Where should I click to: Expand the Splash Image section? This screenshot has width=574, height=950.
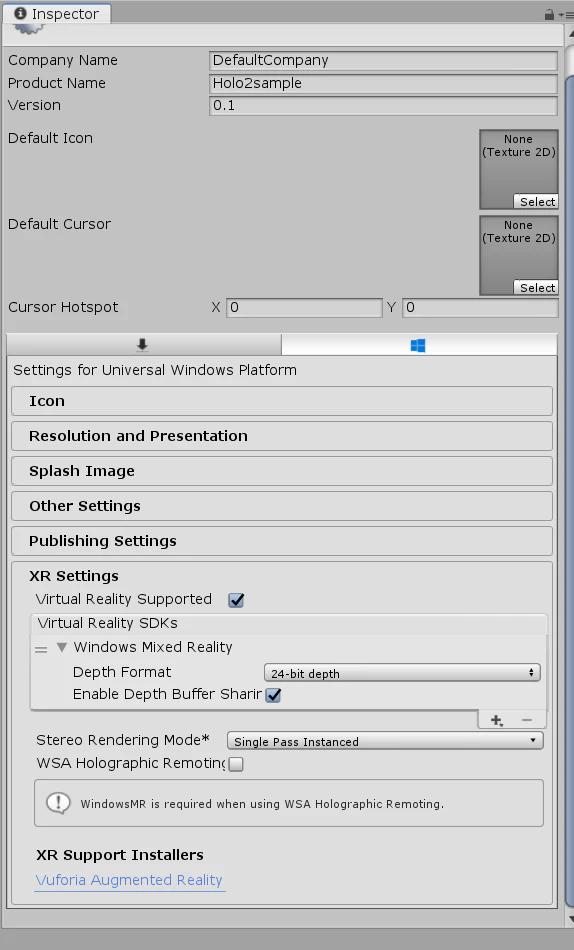click(x=282, y=471)
